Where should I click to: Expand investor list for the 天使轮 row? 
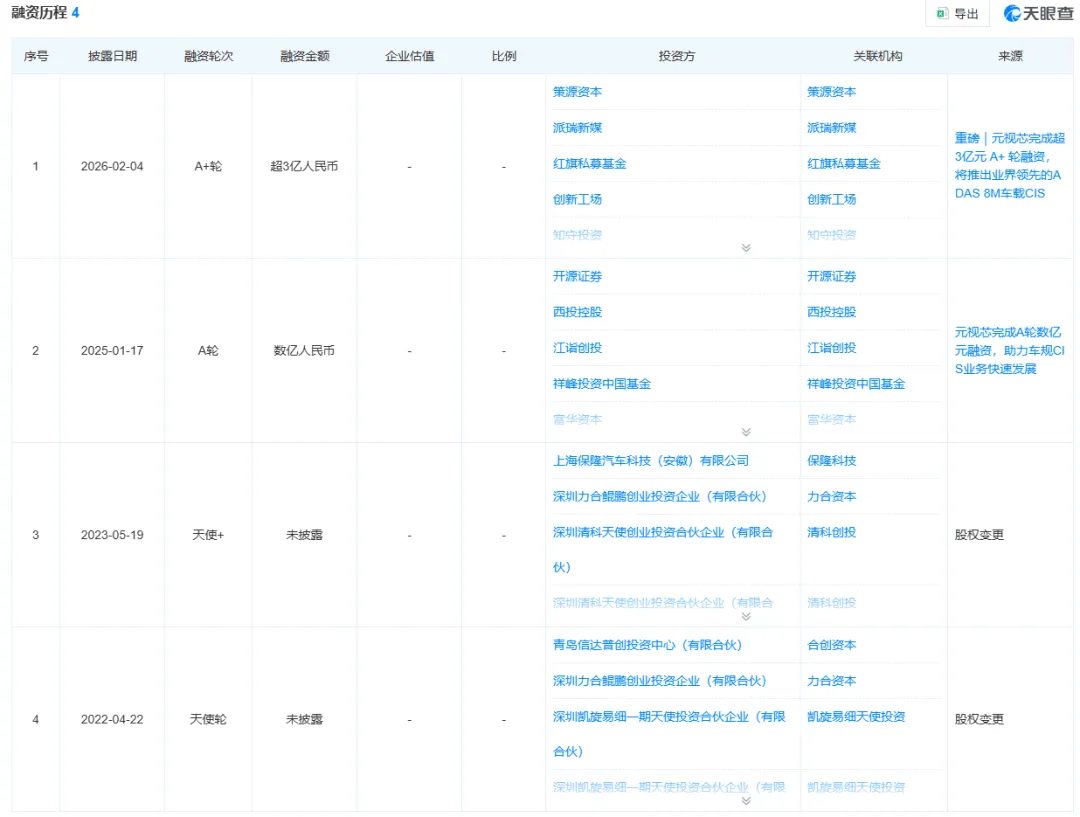pyautogui.click(x=746, y=800)
